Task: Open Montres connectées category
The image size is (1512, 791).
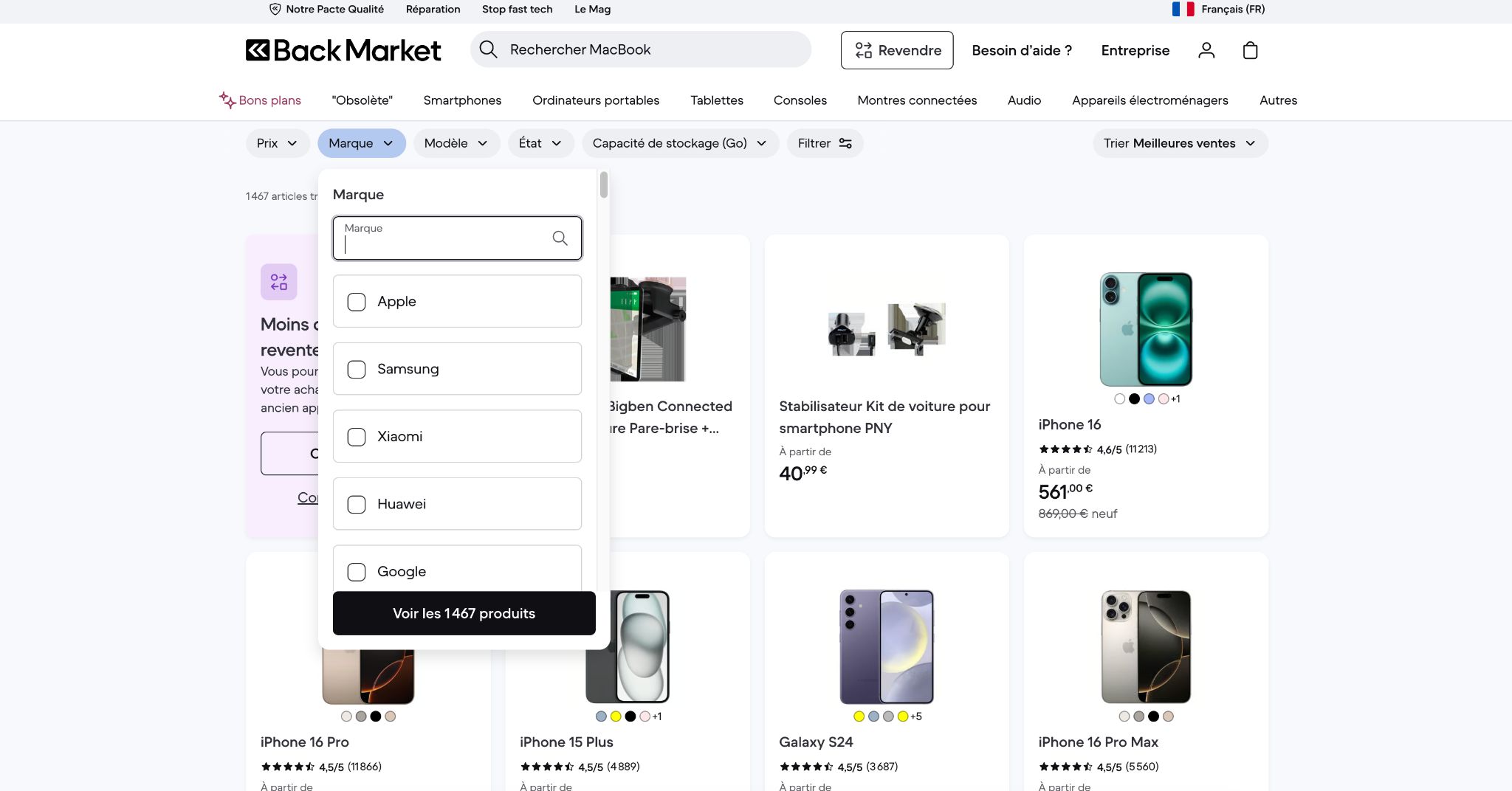Action: pyautogui.click(x=917, y=100)
